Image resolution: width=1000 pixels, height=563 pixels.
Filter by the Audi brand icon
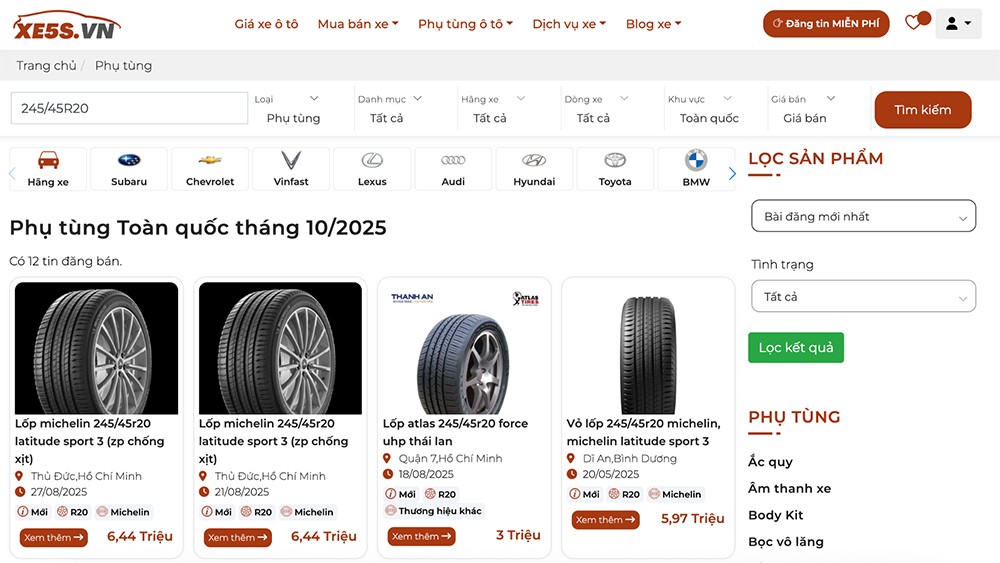453,169
